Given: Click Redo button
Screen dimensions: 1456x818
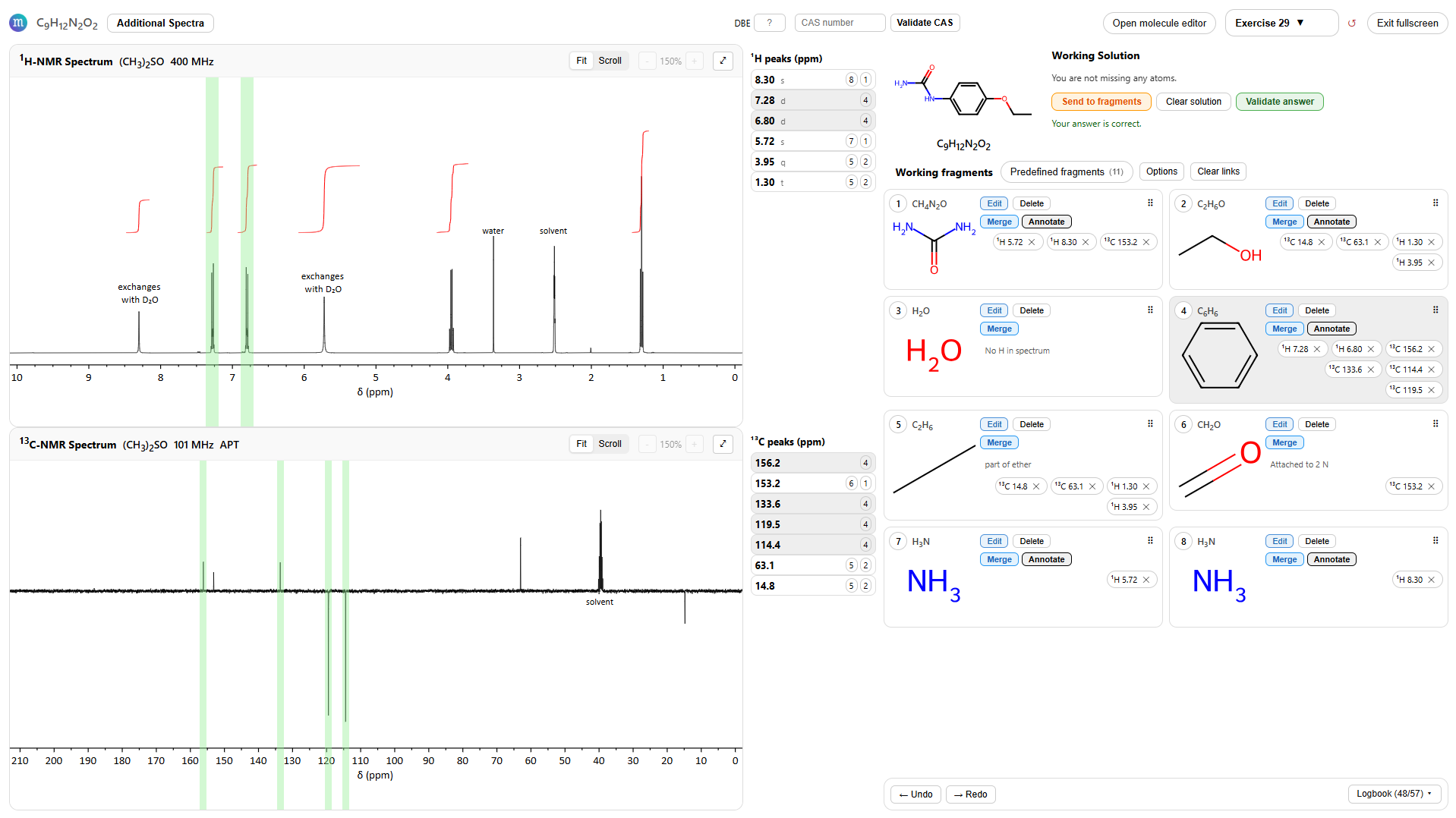Looking at the screenshot, I should click(x=971, y=794).
